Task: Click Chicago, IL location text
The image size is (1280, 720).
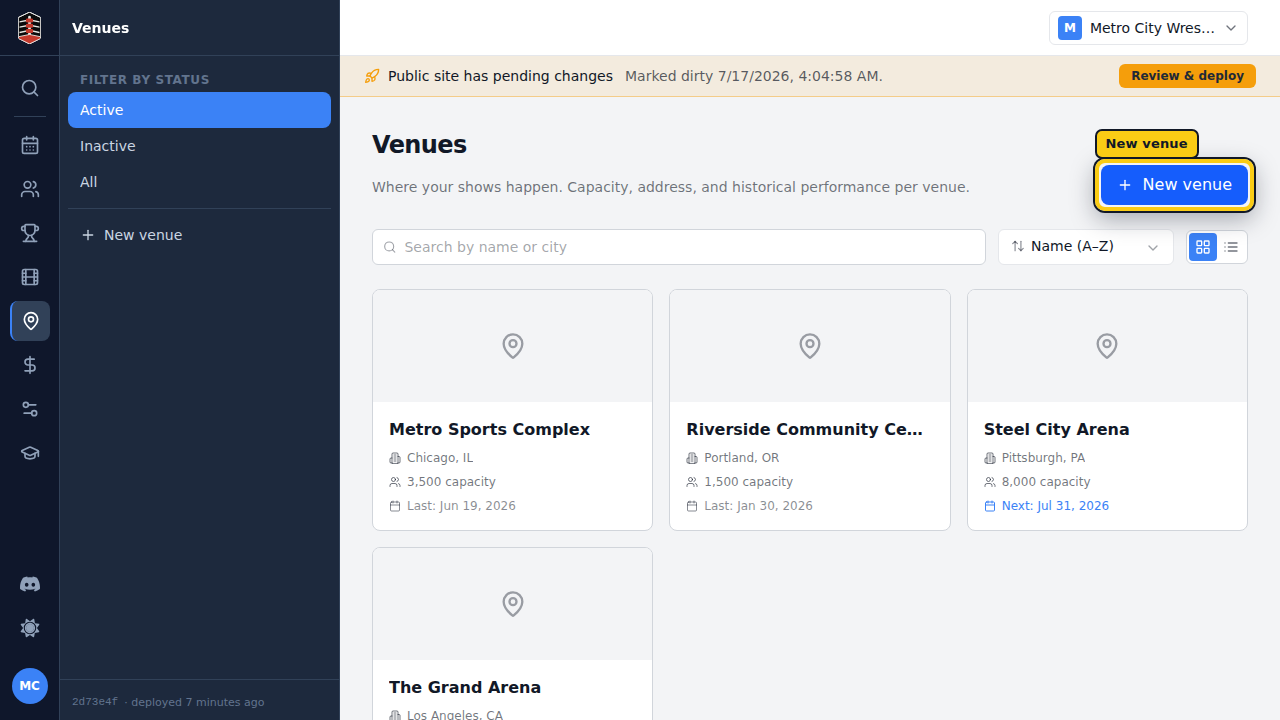Action: tap(440, 458)
